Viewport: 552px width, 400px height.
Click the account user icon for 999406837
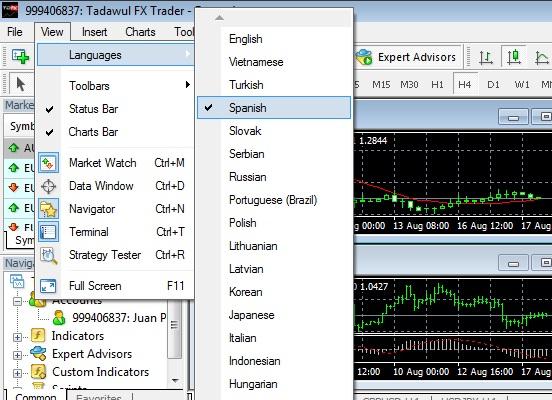[59, 318]
